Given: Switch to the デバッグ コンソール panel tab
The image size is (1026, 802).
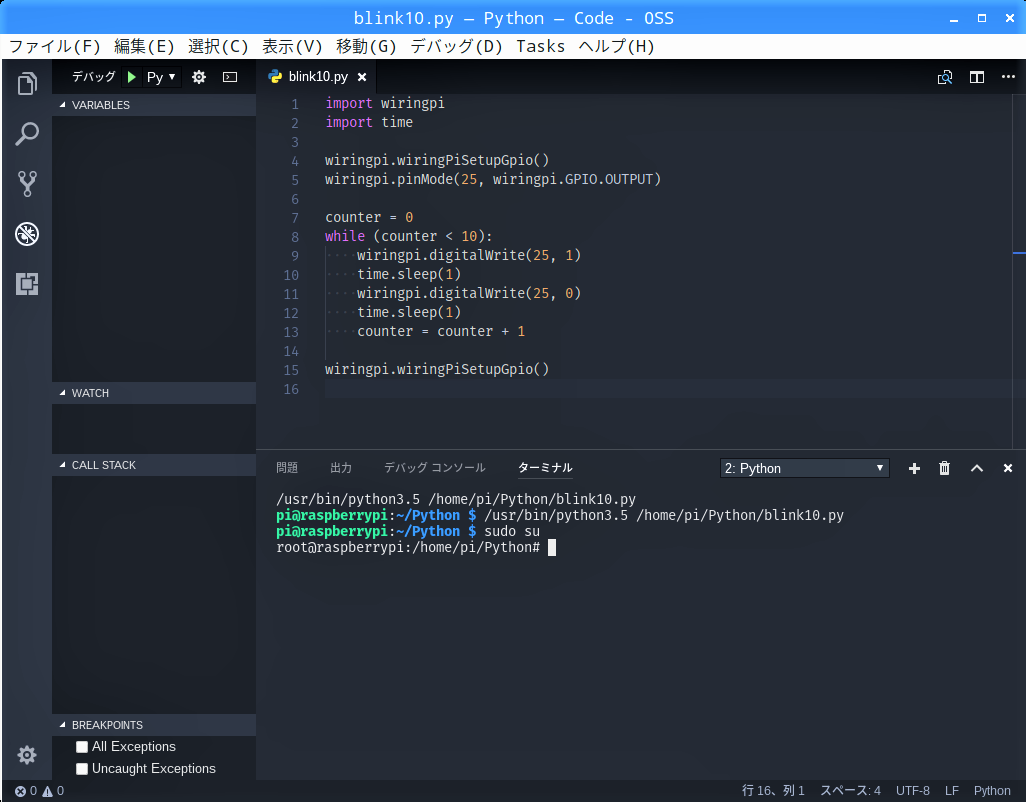Looking at the screenshot, I should pyautogui.click(x=434, y=468).
